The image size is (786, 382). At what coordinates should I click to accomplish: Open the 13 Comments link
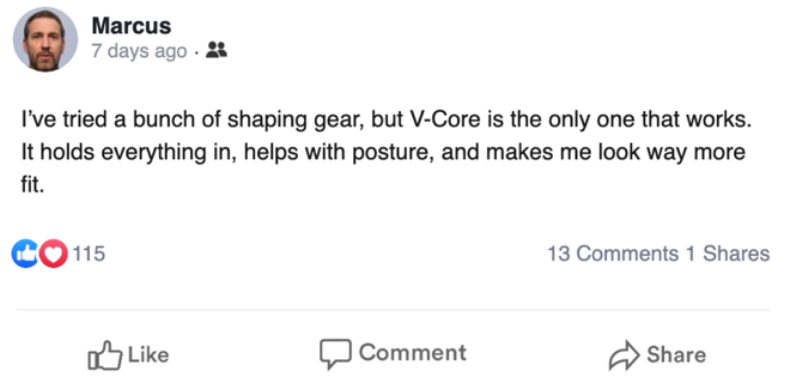[613, 254]
